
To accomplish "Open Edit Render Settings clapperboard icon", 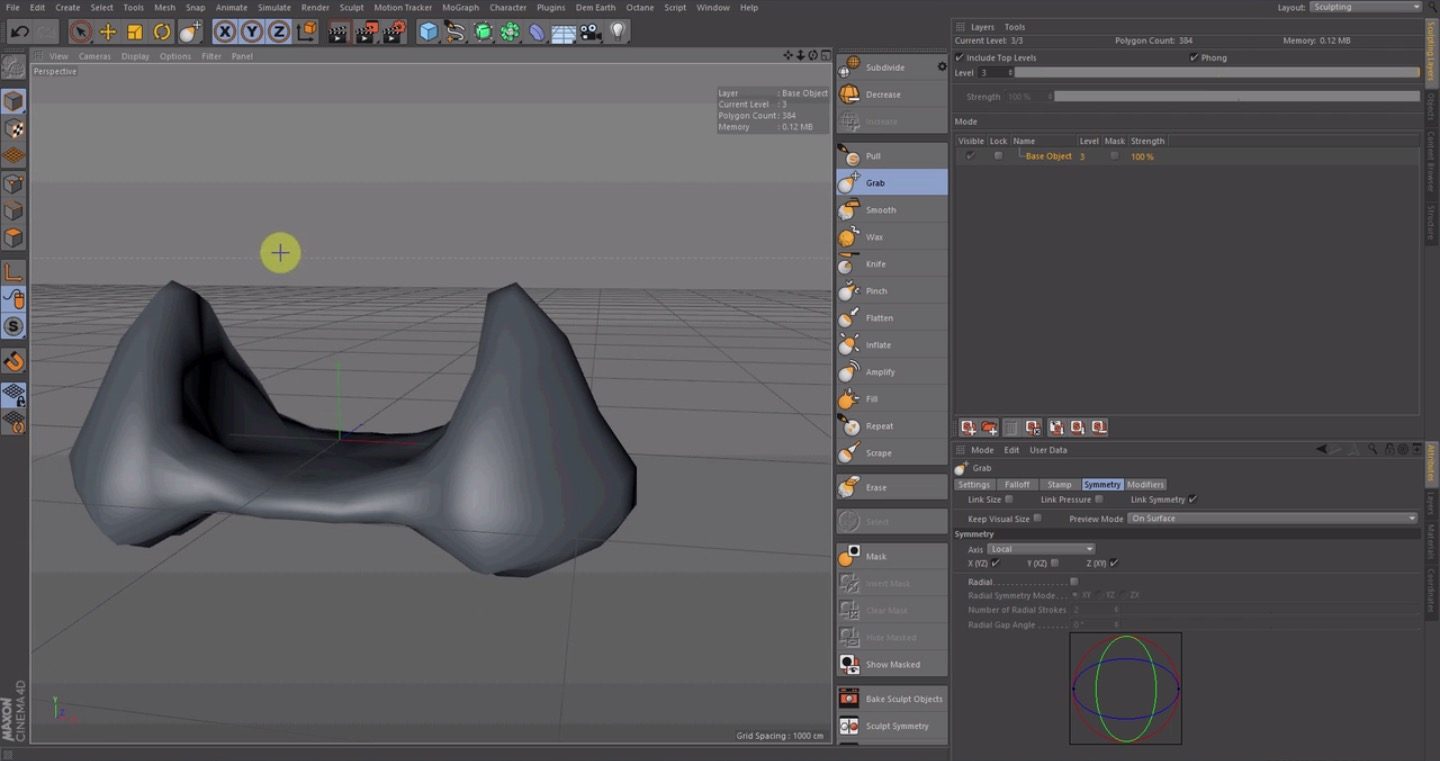I will coord(395,32).
